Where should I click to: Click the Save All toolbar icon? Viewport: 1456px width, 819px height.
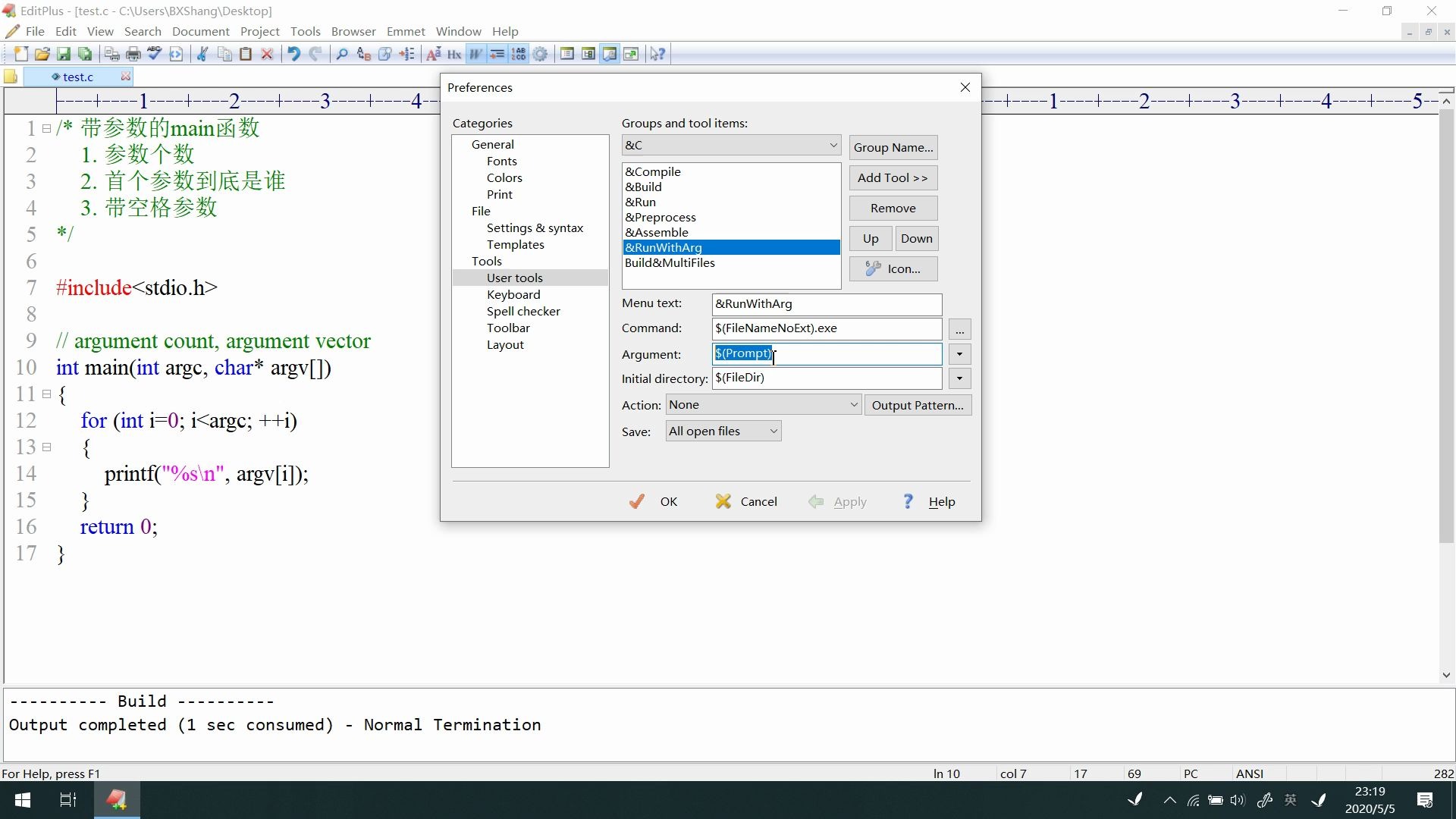(x=85, y=54)
